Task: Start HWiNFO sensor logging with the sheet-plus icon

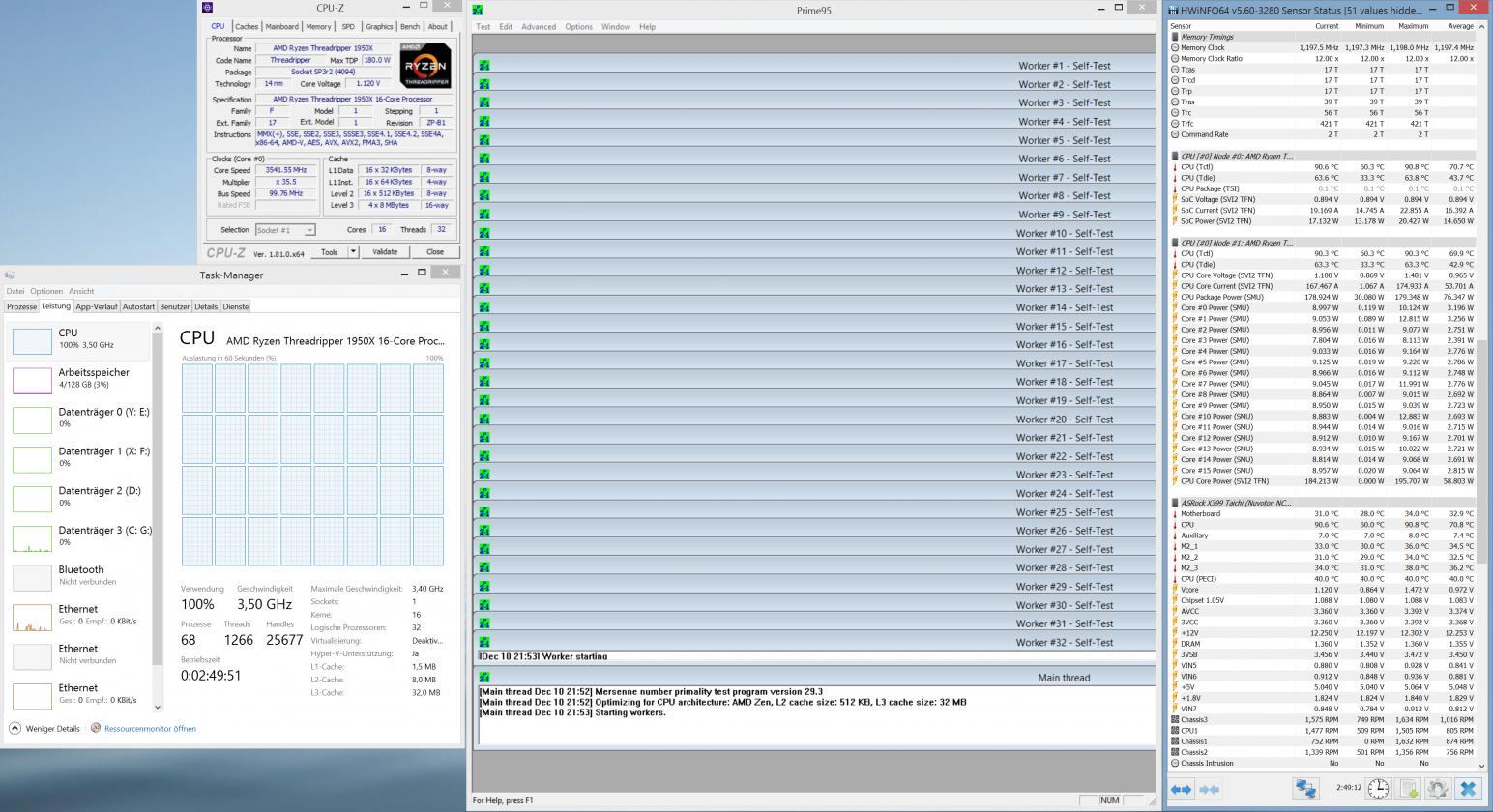Action: (x=1409, y=789)
